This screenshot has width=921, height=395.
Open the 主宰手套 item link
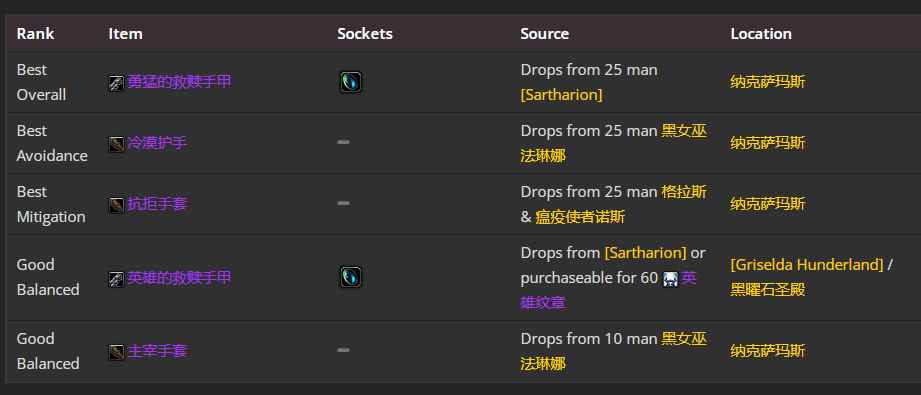click(157, 352)
